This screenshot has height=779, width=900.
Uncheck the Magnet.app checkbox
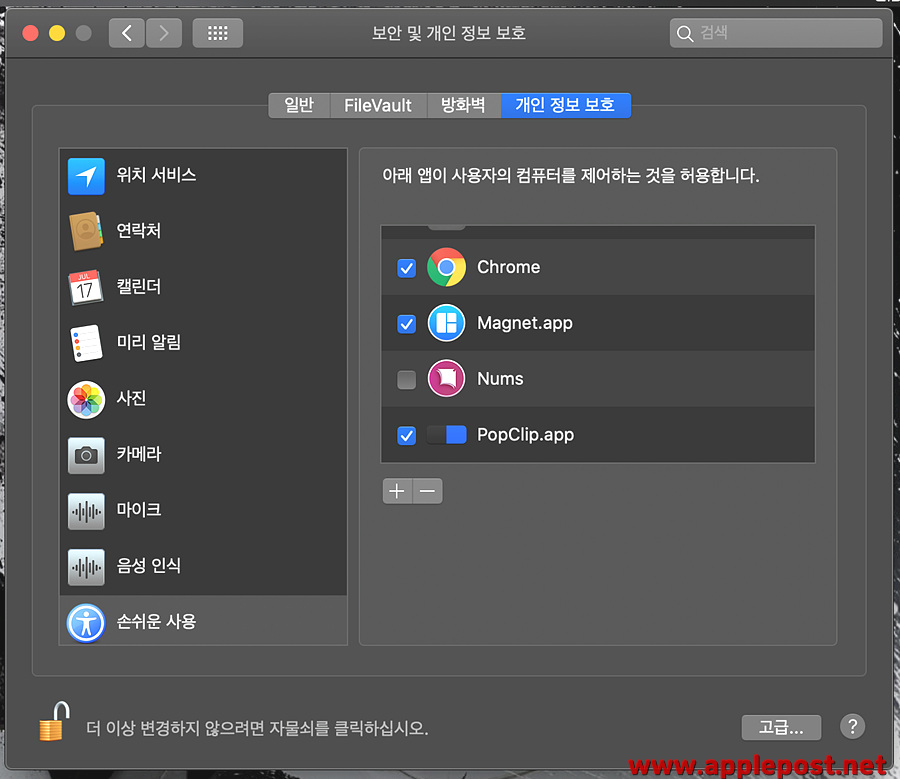pos(406,324)
